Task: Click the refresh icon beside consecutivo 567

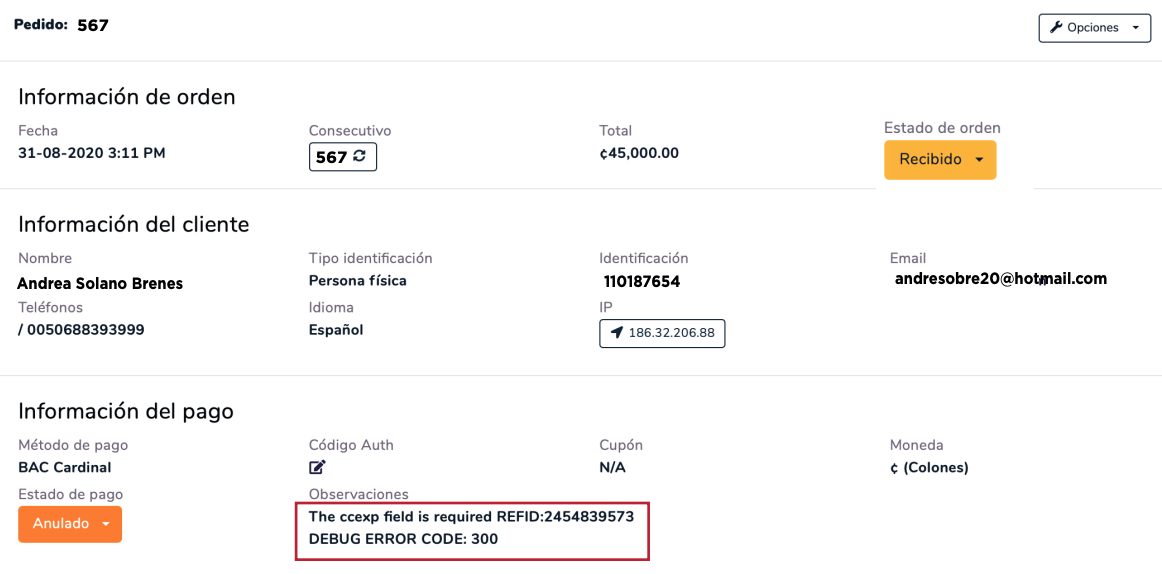Action: (x=359, y=157)
